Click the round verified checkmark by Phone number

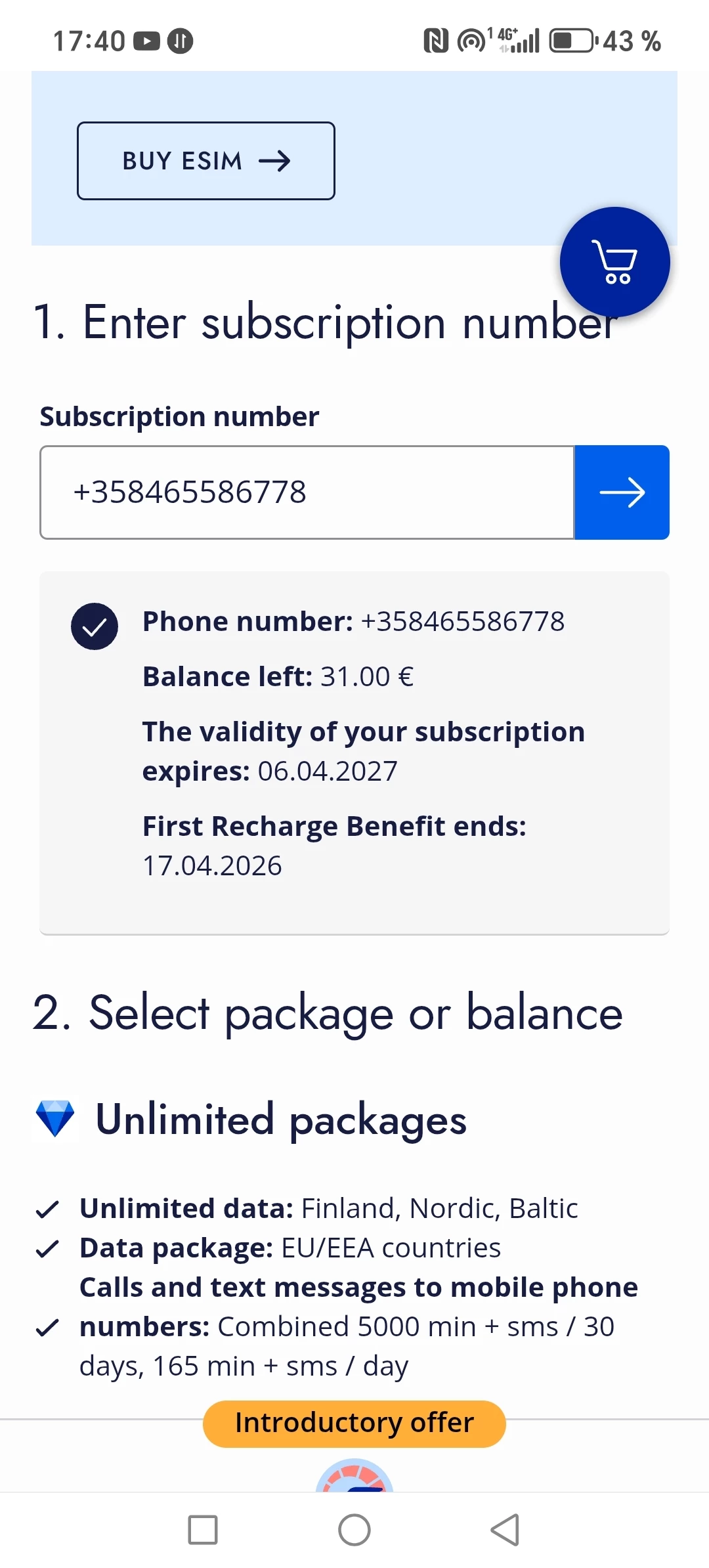pos(95,626)
